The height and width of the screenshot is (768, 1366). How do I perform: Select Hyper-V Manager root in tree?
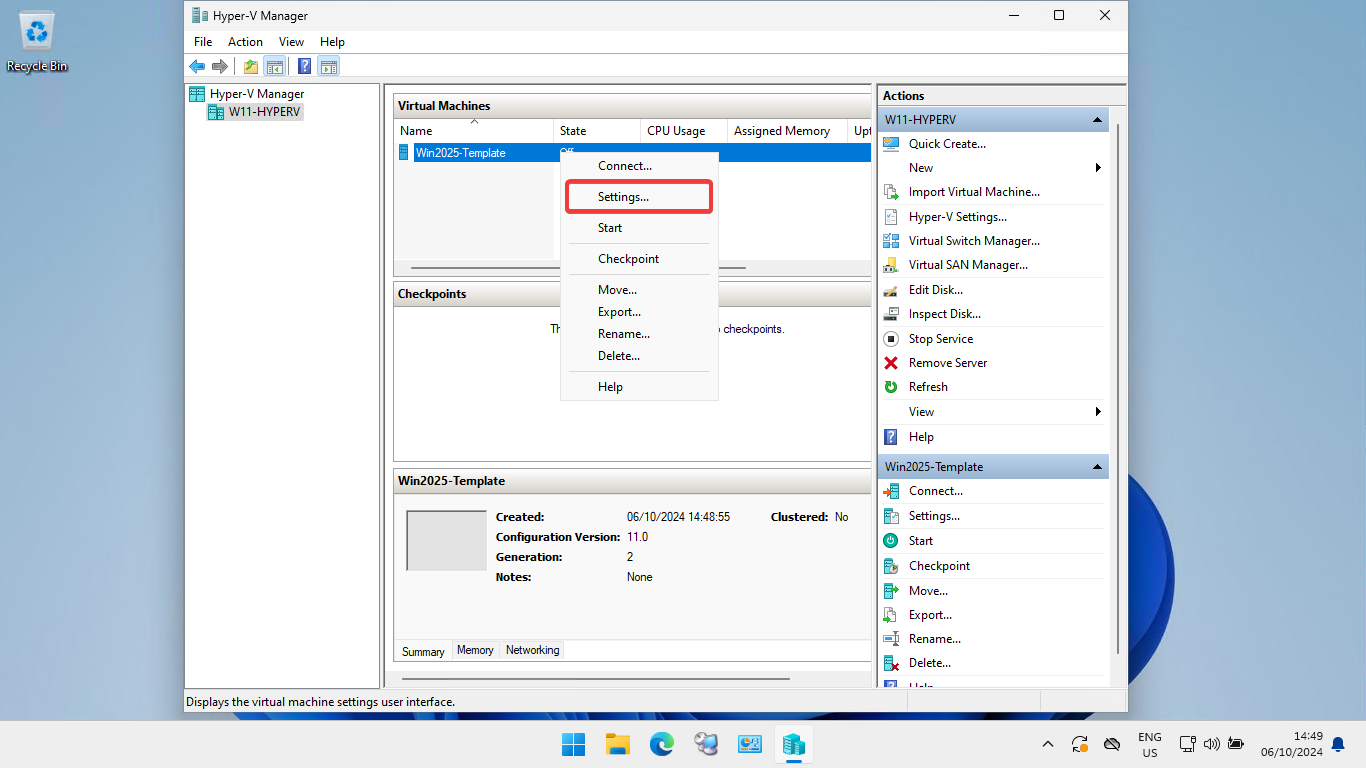[x=246, y=94]
